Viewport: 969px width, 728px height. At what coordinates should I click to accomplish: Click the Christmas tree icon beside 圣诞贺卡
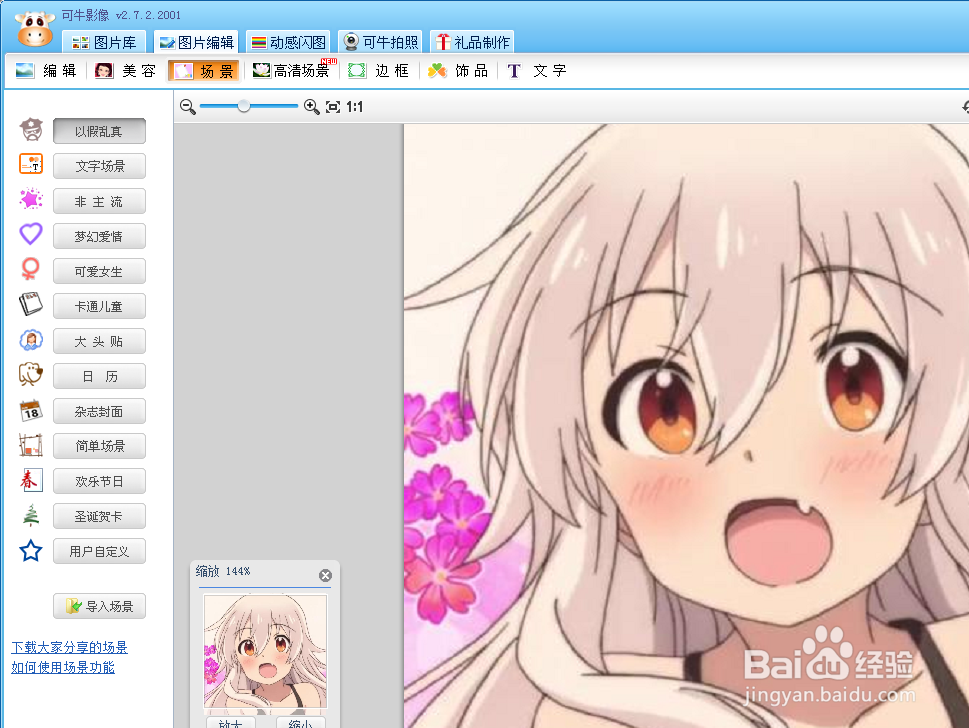[31, 515]
